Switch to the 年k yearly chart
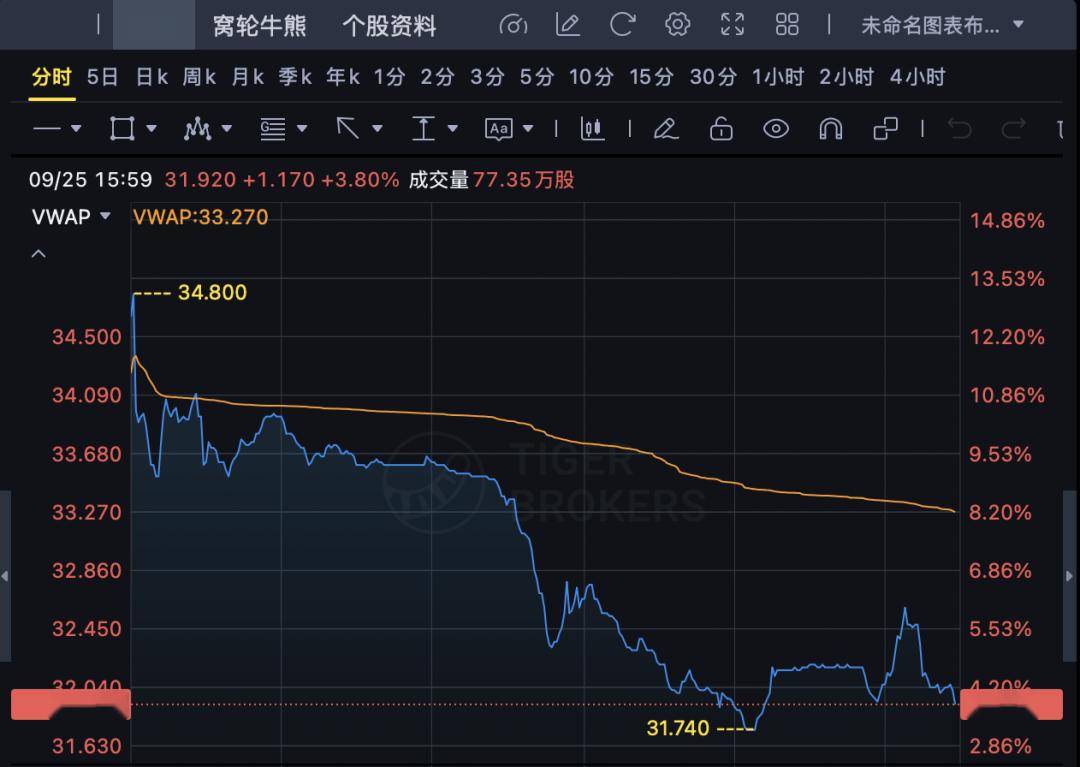Image resolution: width=1080 pixels, height=767 pixels. click(343, 77)
